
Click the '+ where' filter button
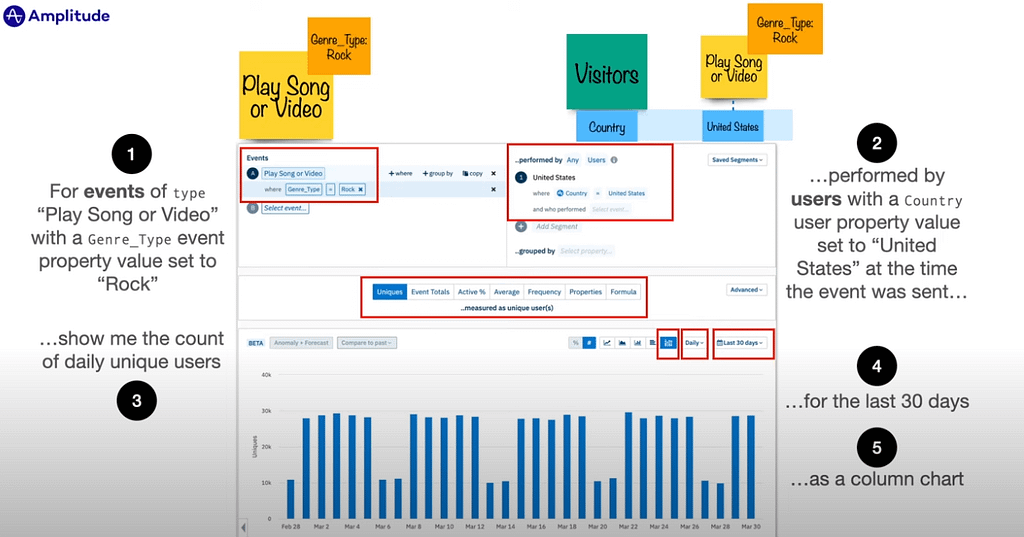point(400,174)
